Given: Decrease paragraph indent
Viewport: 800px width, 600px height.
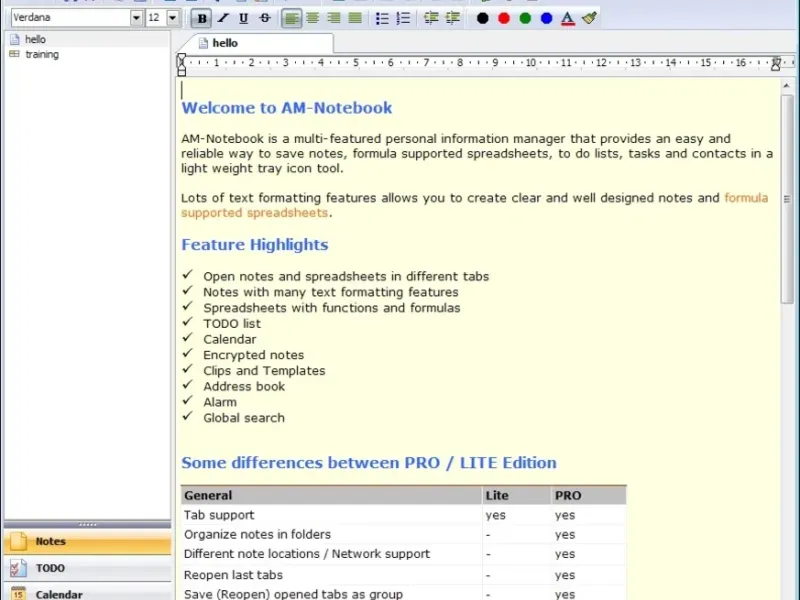Looking at the screenshot, I should (431, 18).
